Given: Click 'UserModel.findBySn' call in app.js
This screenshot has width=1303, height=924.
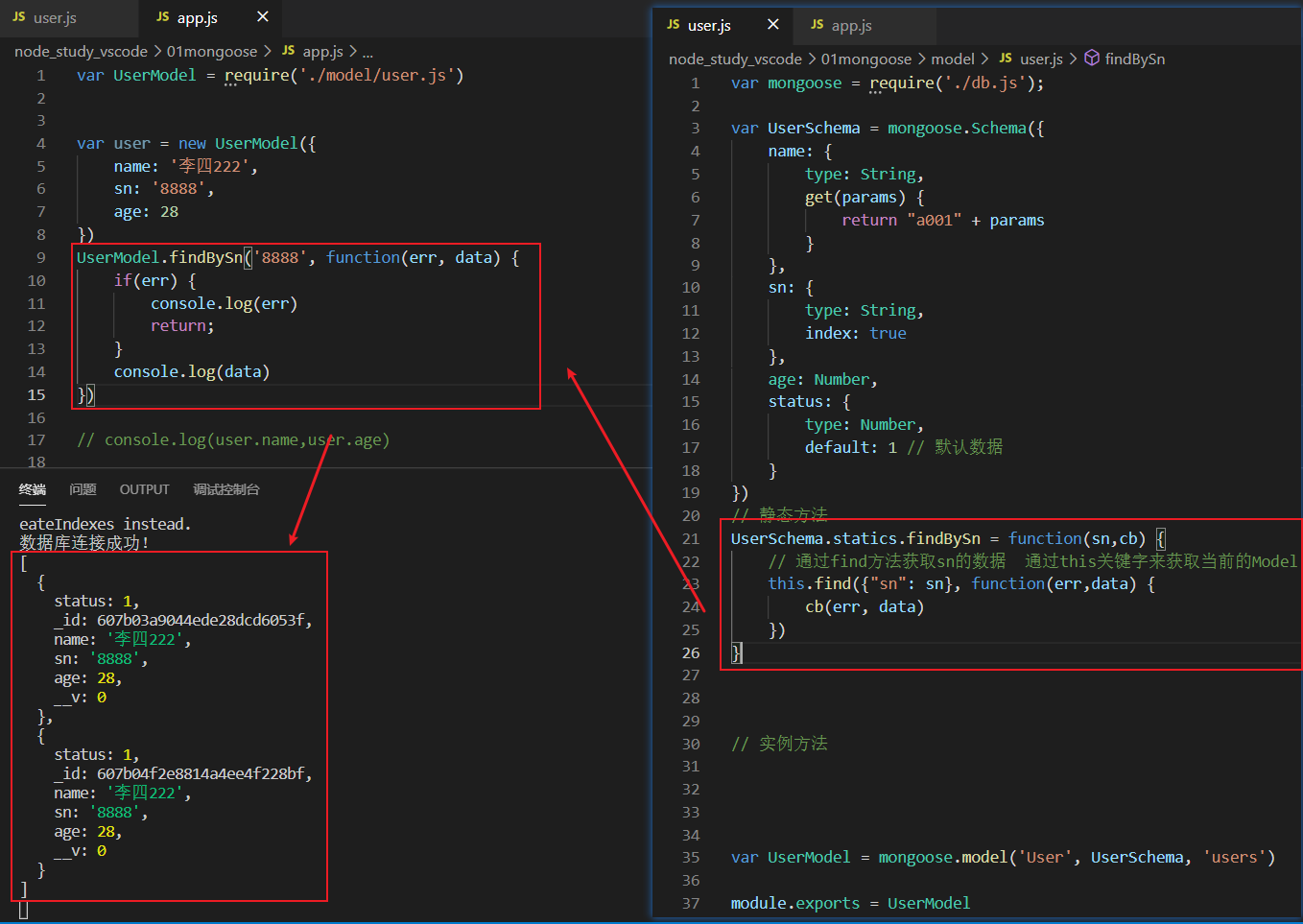Looking at the screenshot, I should pyautogui.click(x=160, y=257).
